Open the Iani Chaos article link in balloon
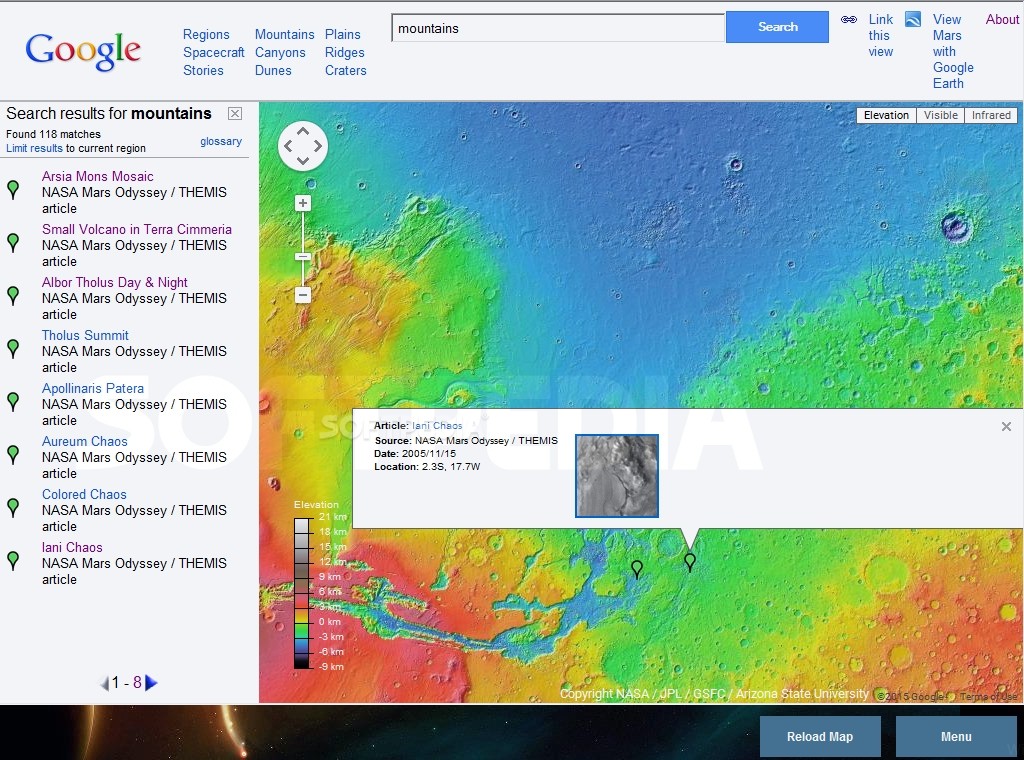 437,426
